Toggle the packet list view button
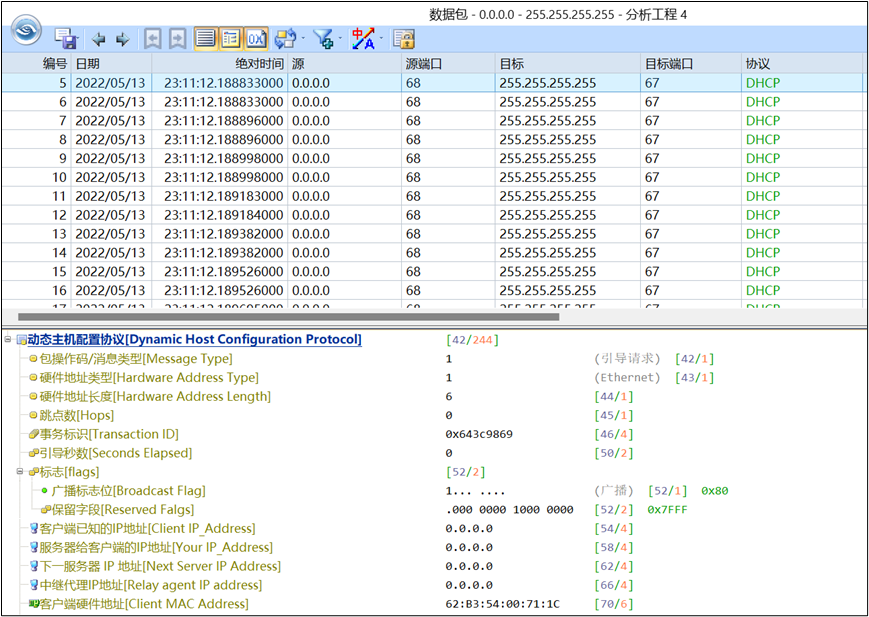Image resolution: width=869 pixels, height=617 pixels. [205, 39]
